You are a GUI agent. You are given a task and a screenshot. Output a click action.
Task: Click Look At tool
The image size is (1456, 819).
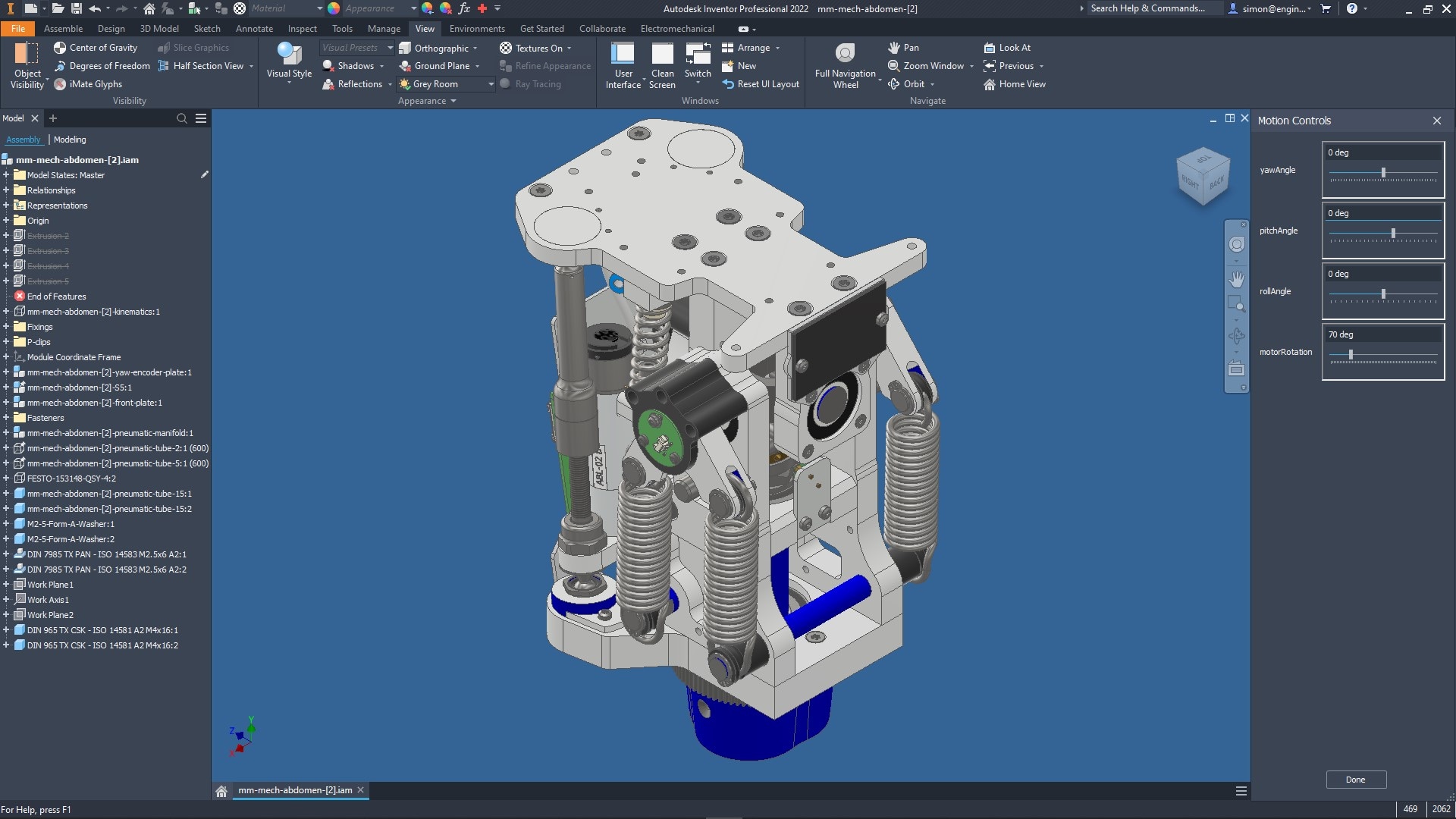[x=1007, y=47]
